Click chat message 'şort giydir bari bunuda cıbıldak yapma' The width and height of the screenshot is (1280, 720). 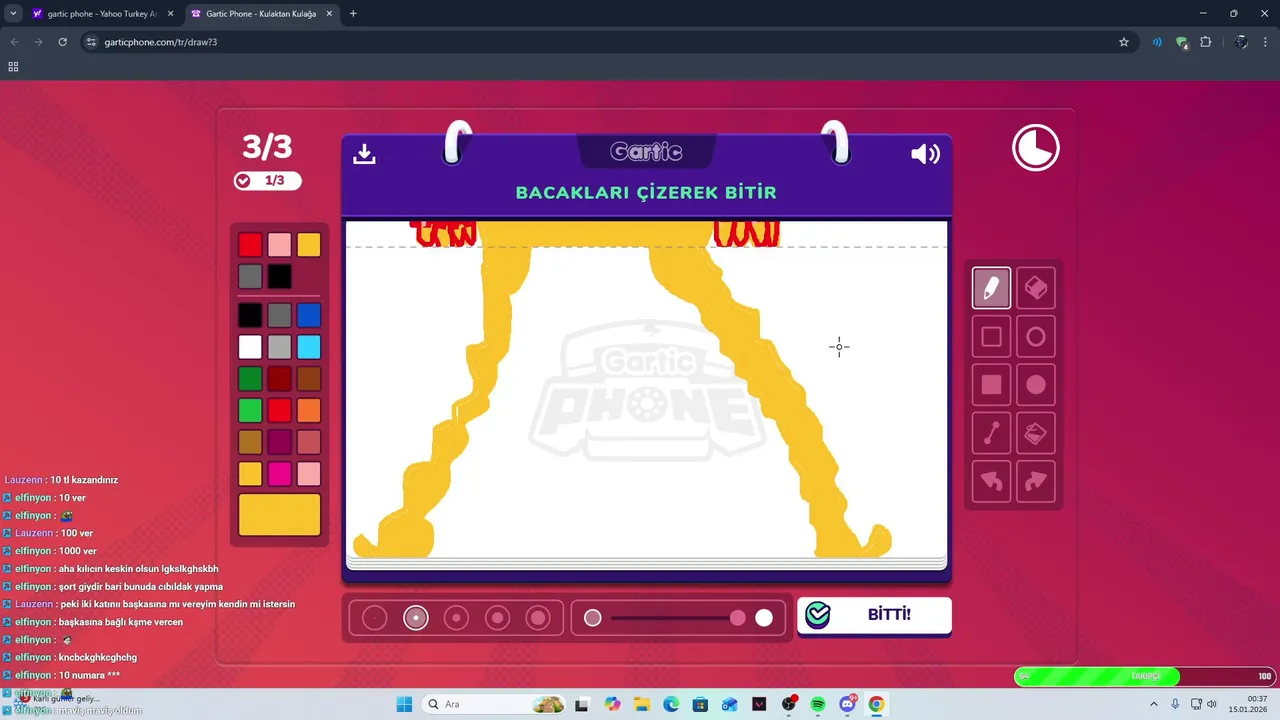141,586
